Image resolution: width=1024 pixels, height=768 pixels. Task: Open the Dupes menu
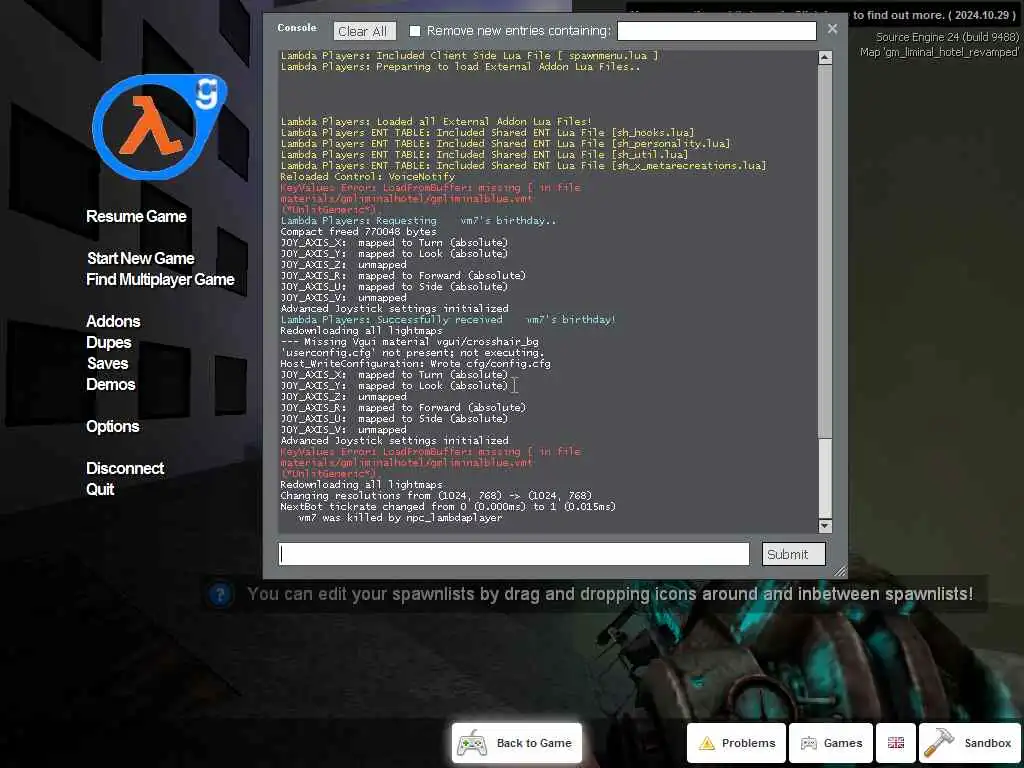point(109,342)
